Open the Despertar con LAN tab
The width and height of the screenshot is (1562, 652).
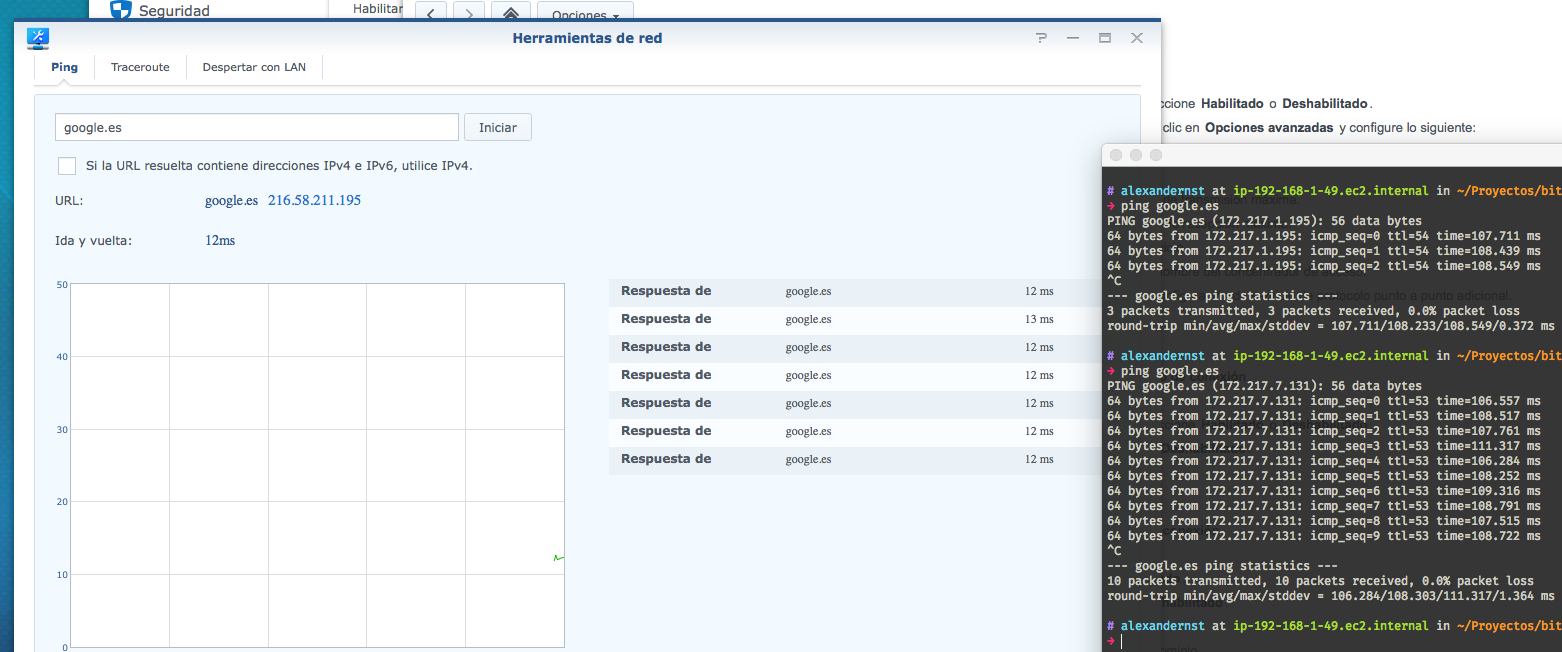point(254,67)
